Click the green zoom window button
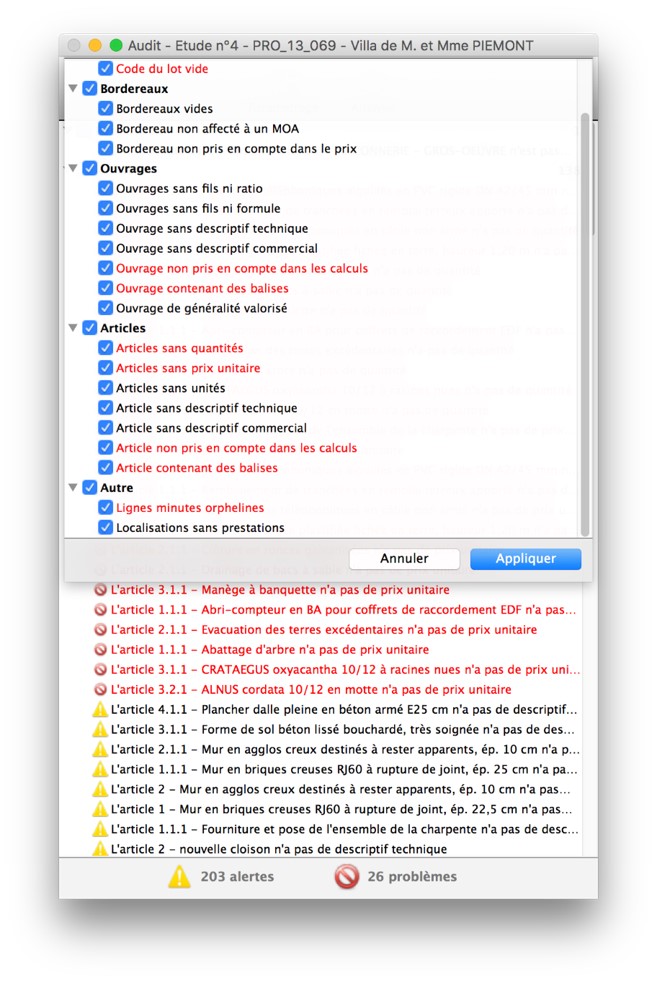 tap(115, 45)
